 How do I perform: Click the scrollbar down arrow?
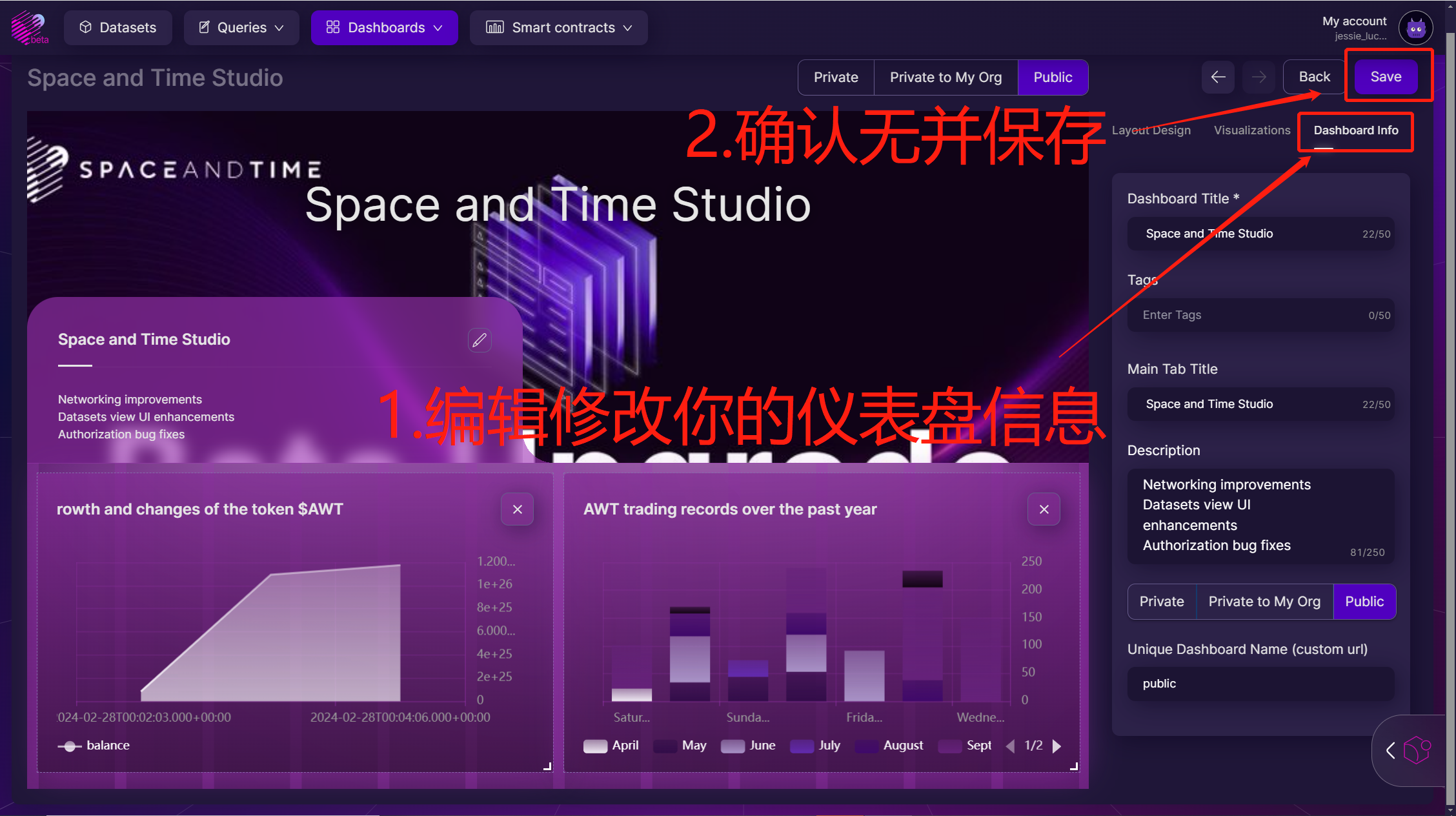point(1450,810)
